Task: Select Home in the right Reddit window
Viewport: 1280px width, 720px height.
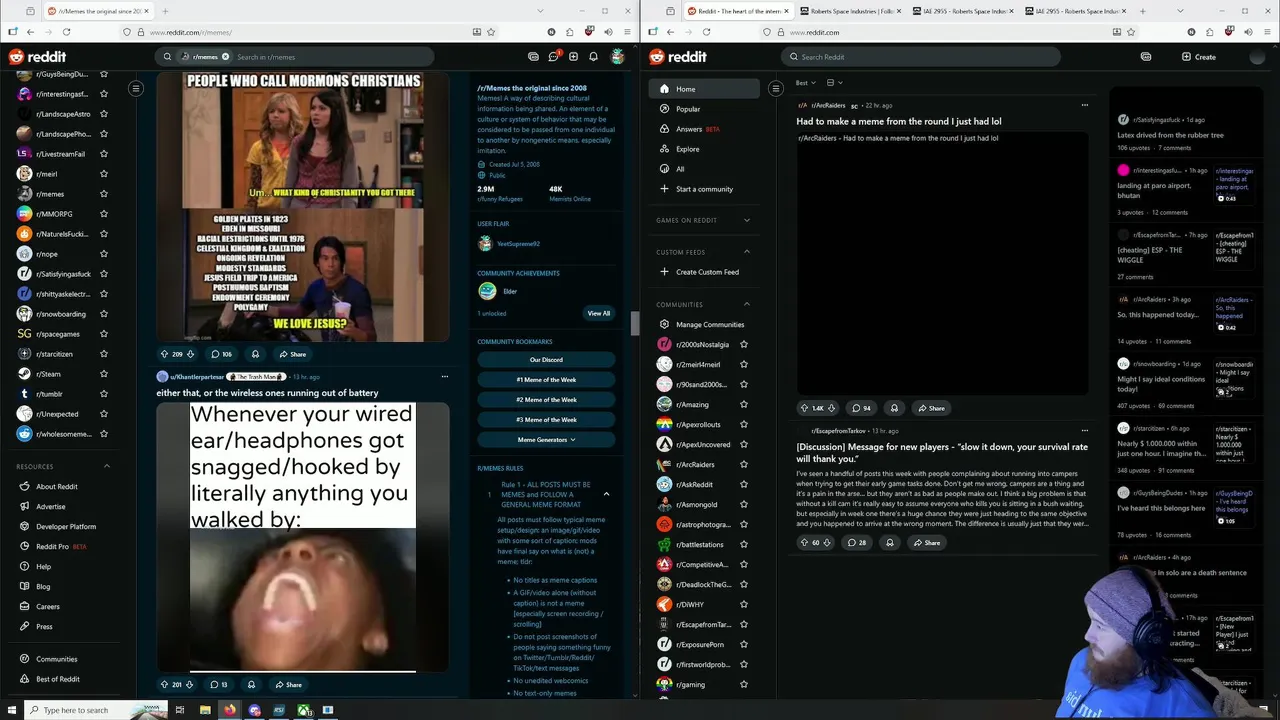Action: [704, 89]
